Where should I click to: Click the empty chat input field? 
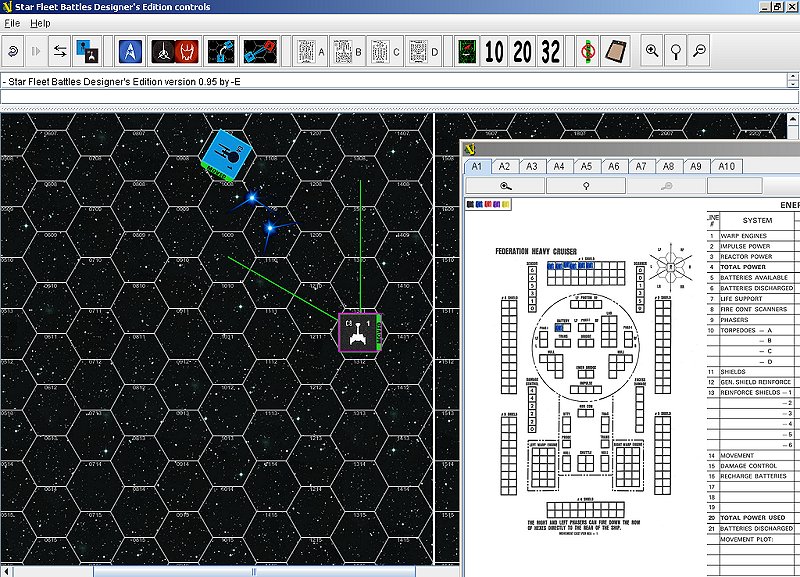click(399, 97)
